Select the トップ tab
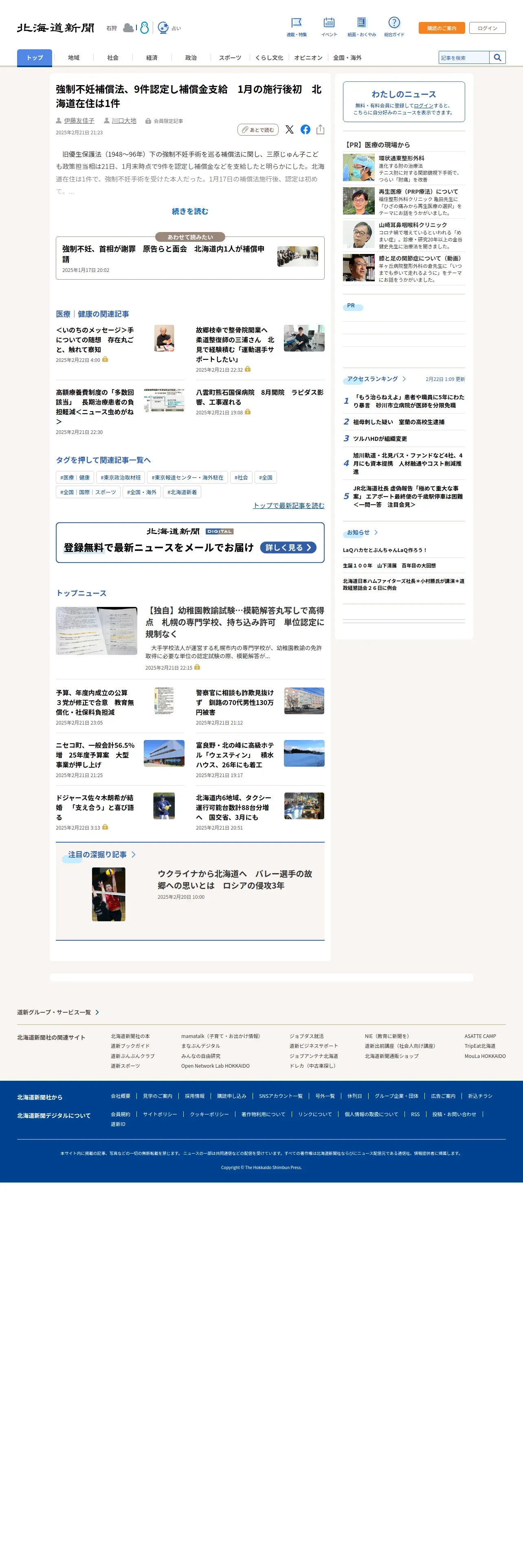523x1568 pixels. 35,57
